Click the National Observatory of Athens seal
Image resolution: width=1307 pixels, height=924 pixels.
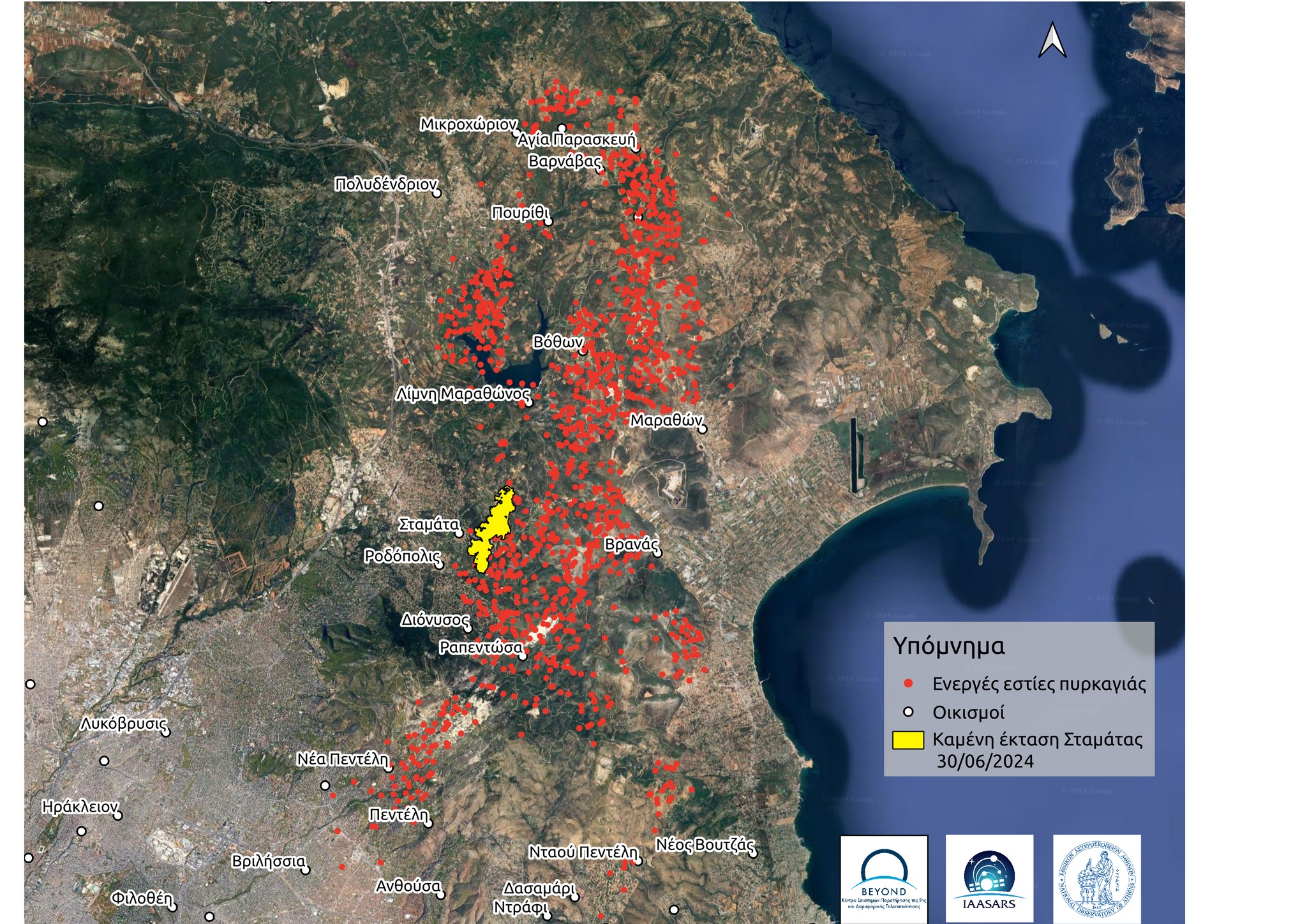[x=1096, y=879]
